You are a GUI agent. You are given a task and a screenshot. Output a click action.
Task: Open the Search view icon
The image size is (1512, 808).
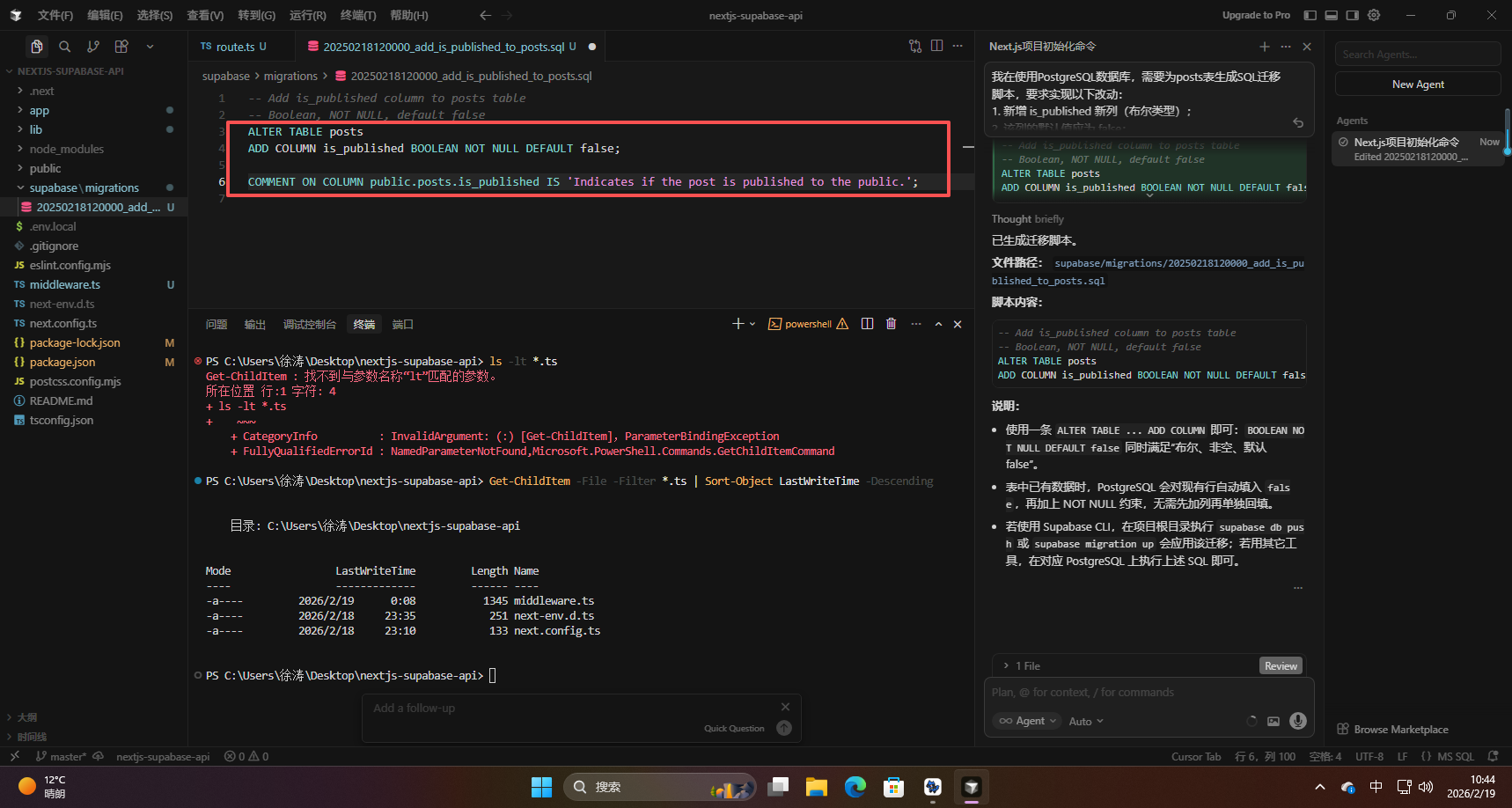64,47
